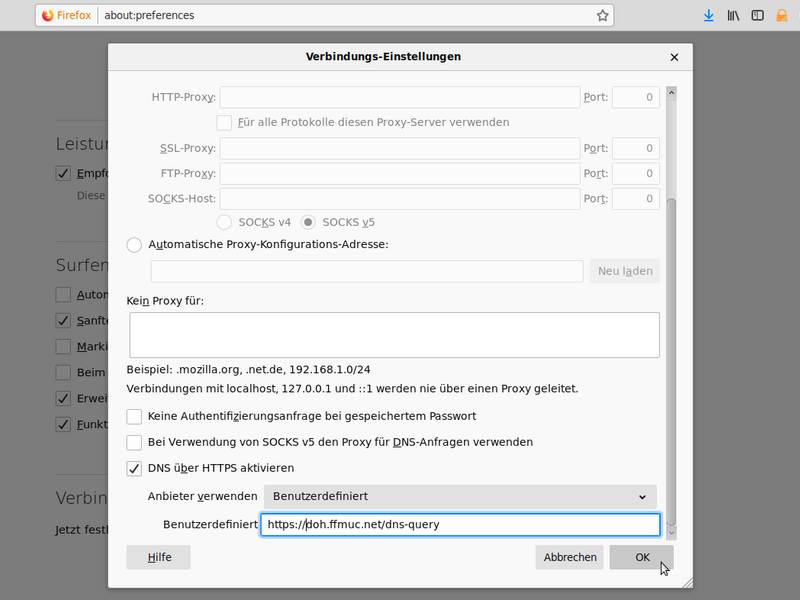Click the Hilfe button
The height and width of the screenshot is (600, 800).
(159, 557)
